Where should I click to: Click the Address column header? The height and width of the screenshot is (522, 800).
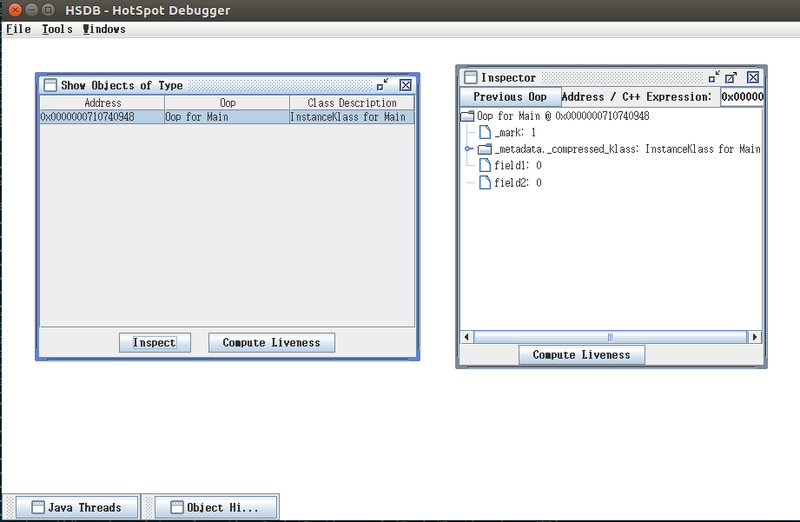pos(102,103)
